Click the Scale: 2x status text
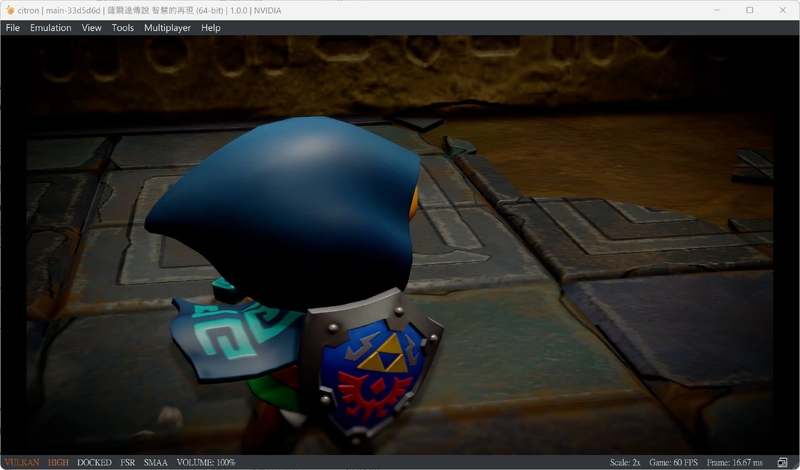 coord(625,462)
